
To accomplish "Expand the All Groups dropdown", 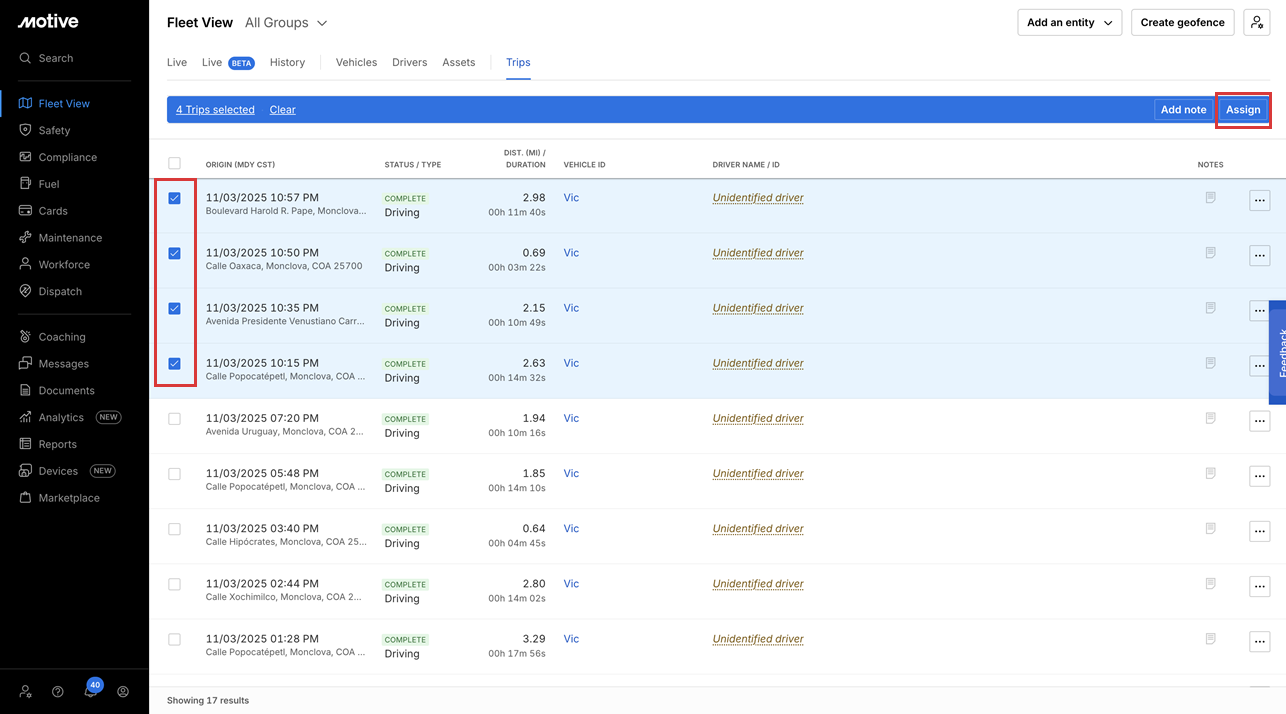I will [286, 23].
